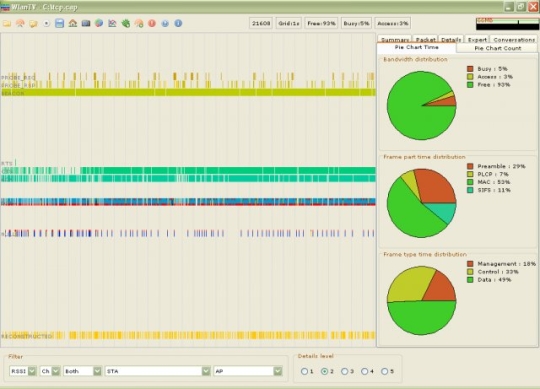
Task: Click the 21608 packet count field
Action: tap(261, 23)
